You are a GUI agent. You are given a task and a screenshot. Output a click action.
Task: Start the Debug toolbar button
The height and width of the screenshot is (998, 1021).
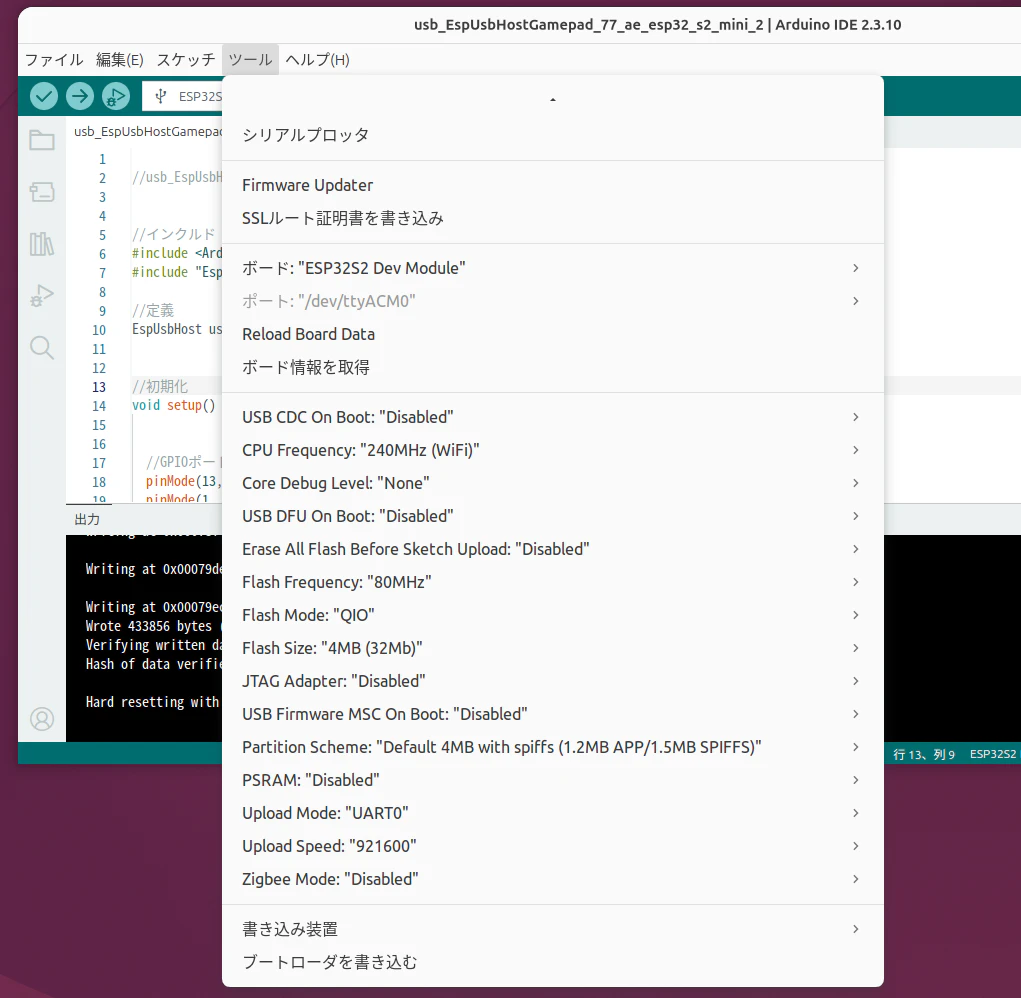pyautogui.click(x=115, y=96)
